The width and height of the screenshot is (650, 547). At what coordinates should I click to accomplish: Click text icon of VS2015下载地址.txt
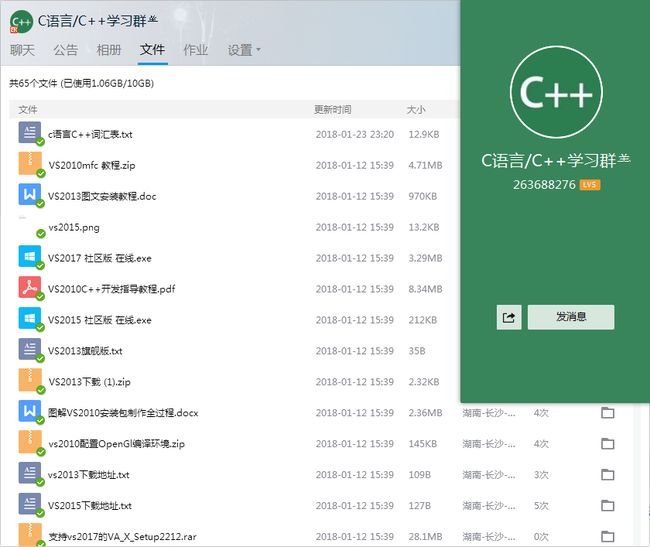(30, 503)
